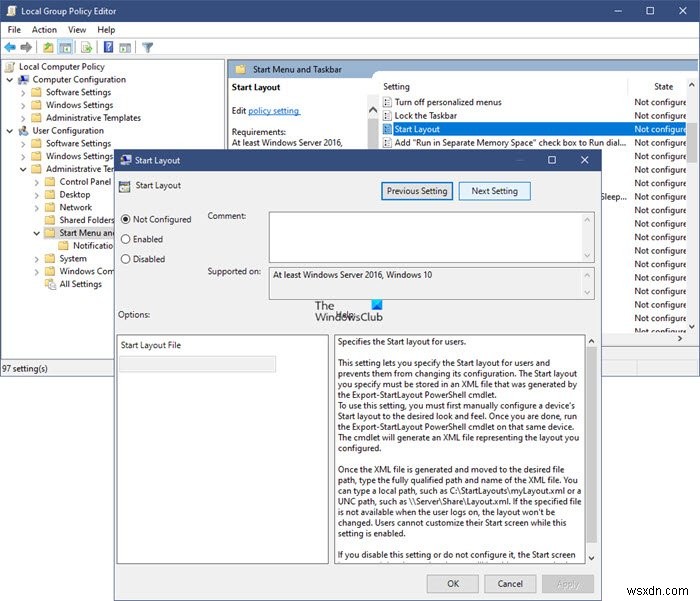Open the View menu
The height and width of the screenshot is (601, 700).
(x=77, y=30)
